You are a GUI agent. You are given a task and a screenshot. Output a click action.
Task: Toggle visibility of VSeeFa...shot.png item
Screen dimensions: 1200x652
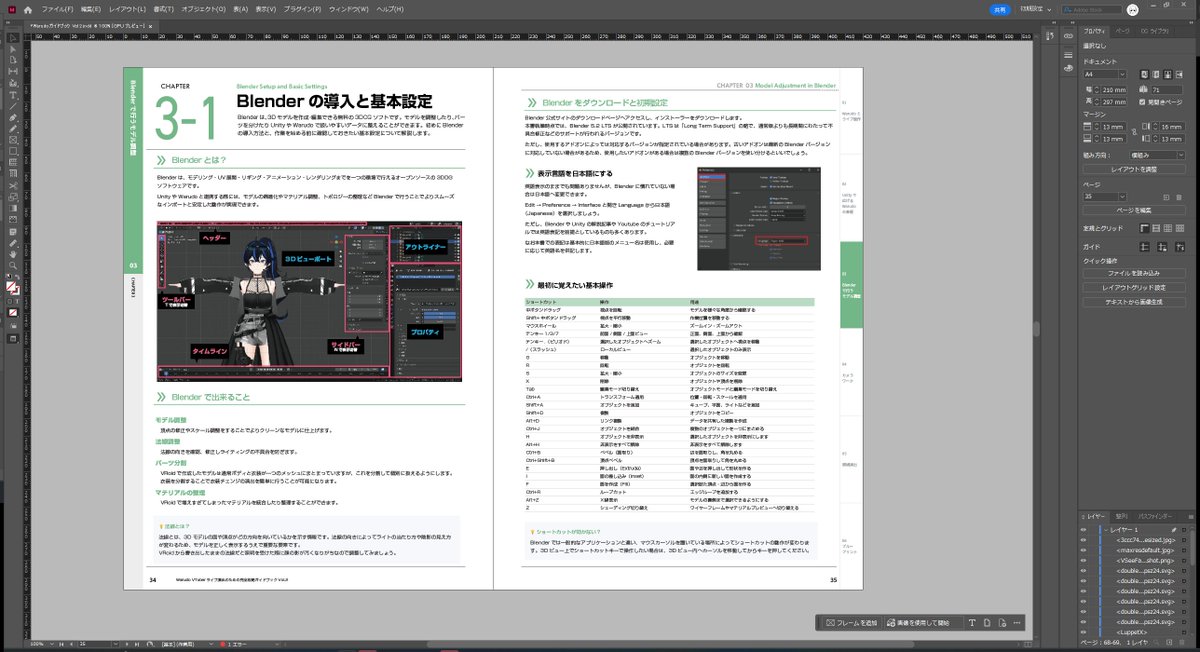tap(1083, 561)
